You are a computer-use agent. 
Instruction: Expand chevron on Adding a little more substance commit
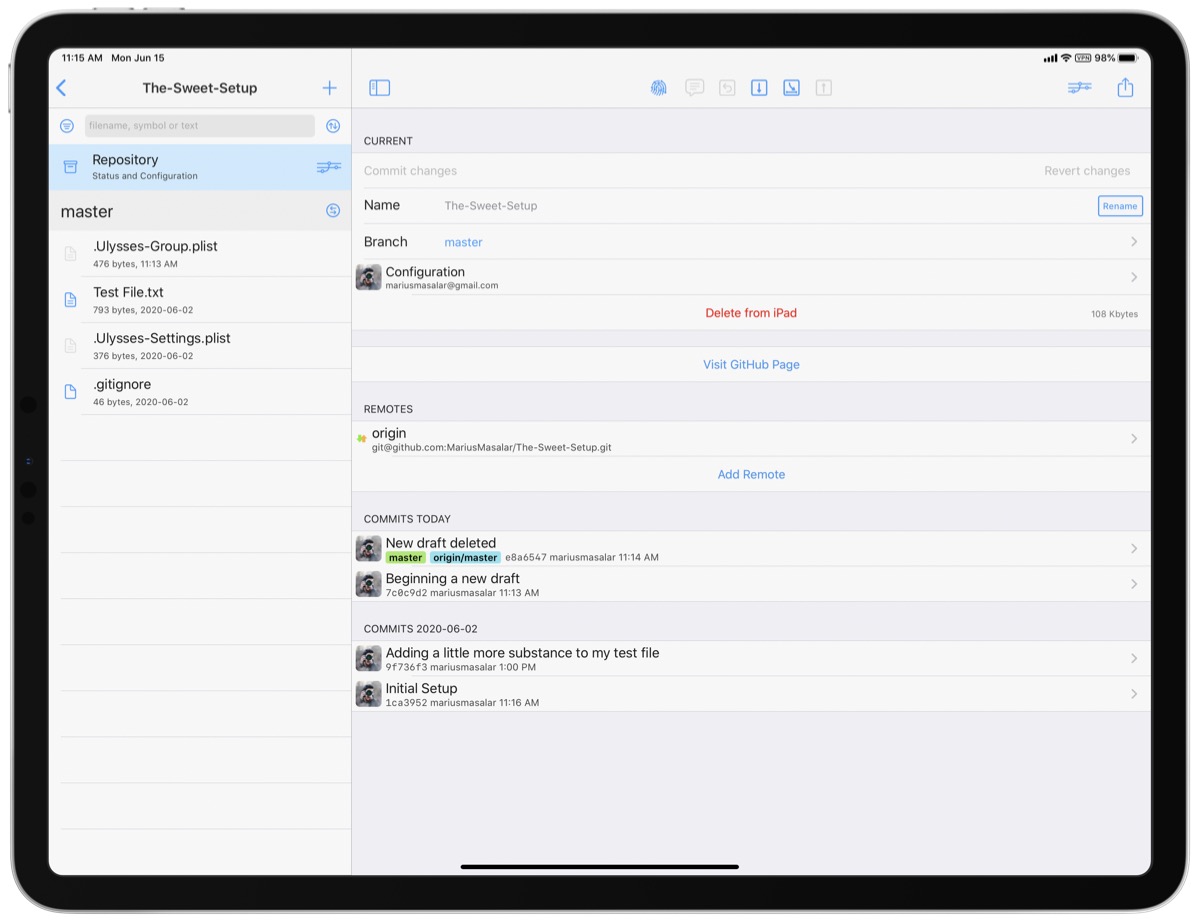click(1134, 658)
